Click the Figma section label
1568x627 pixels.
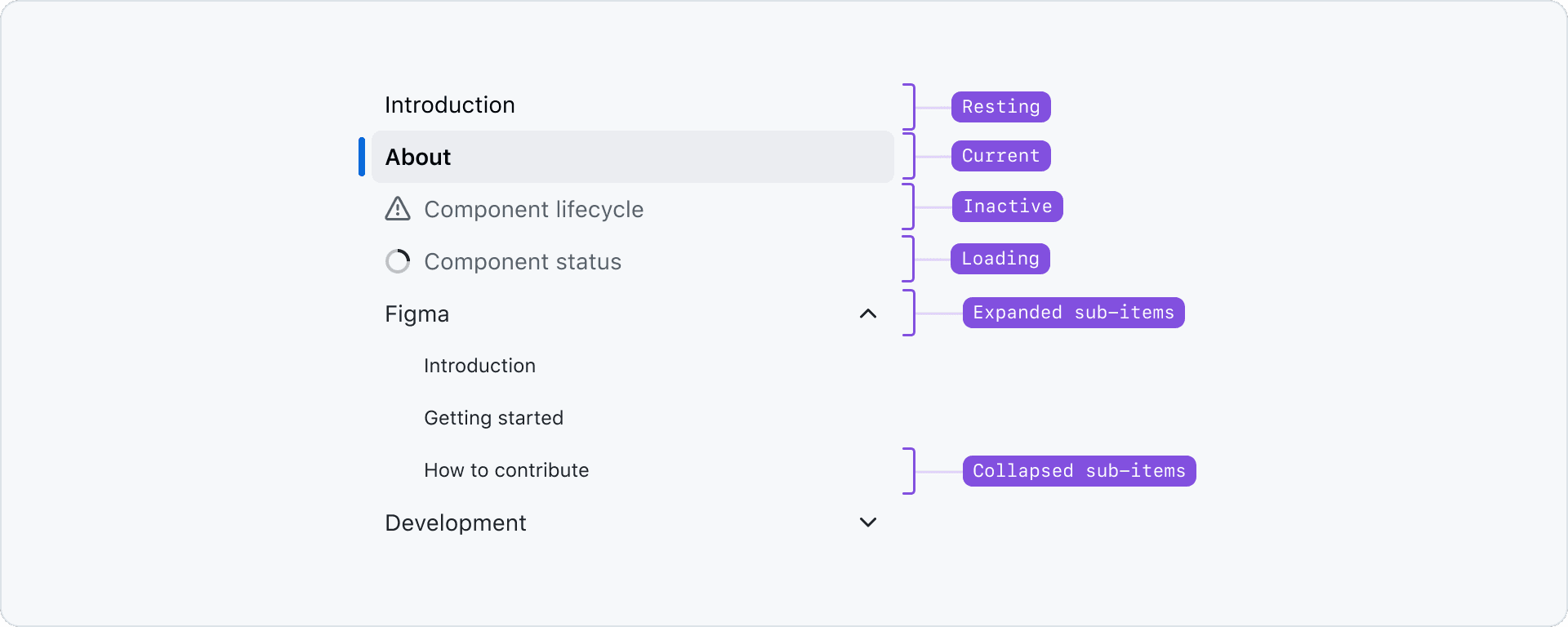click(x=416, y=314)
